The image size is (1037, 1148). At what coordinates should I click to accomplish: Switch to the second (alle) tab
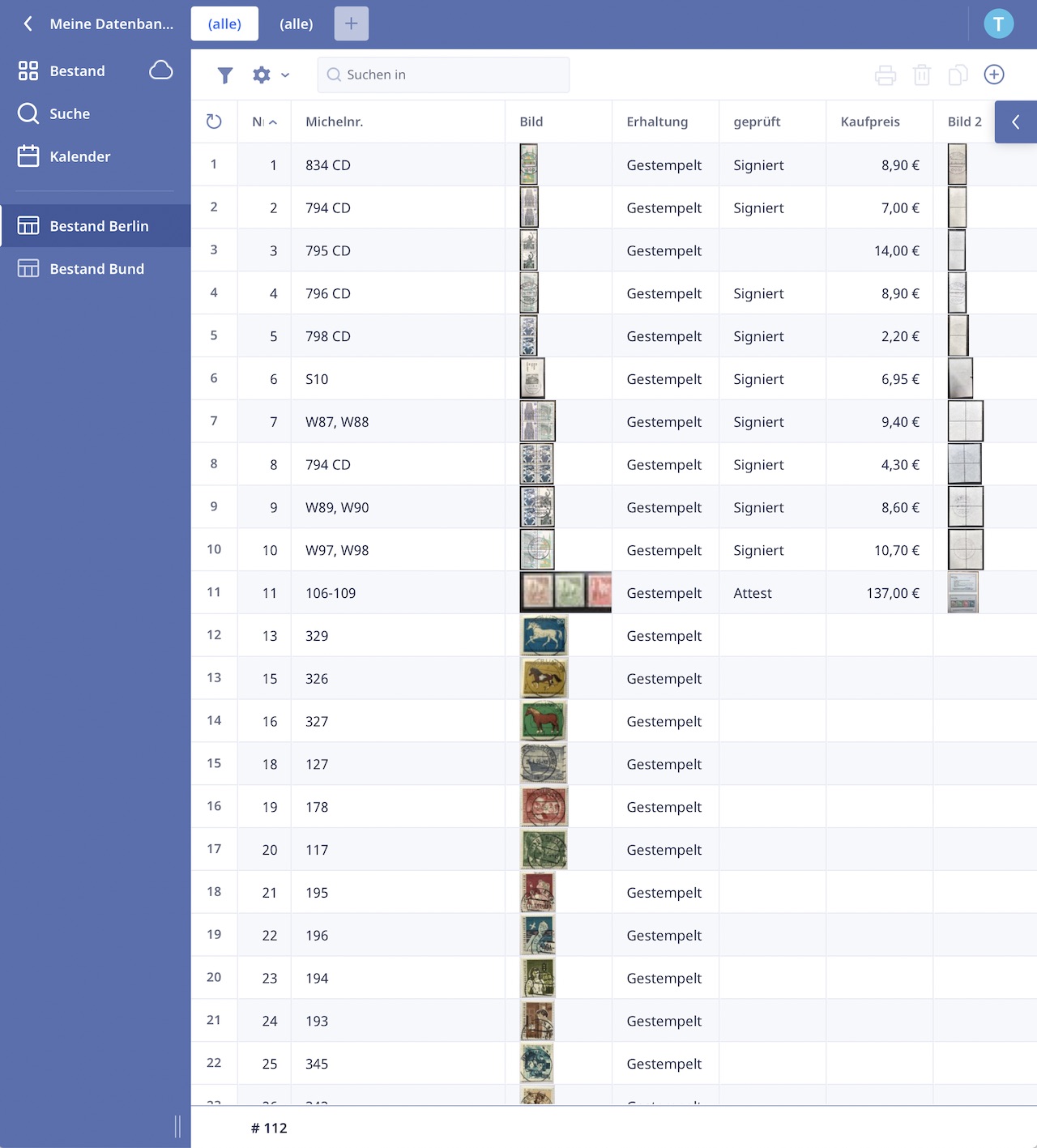296,24
